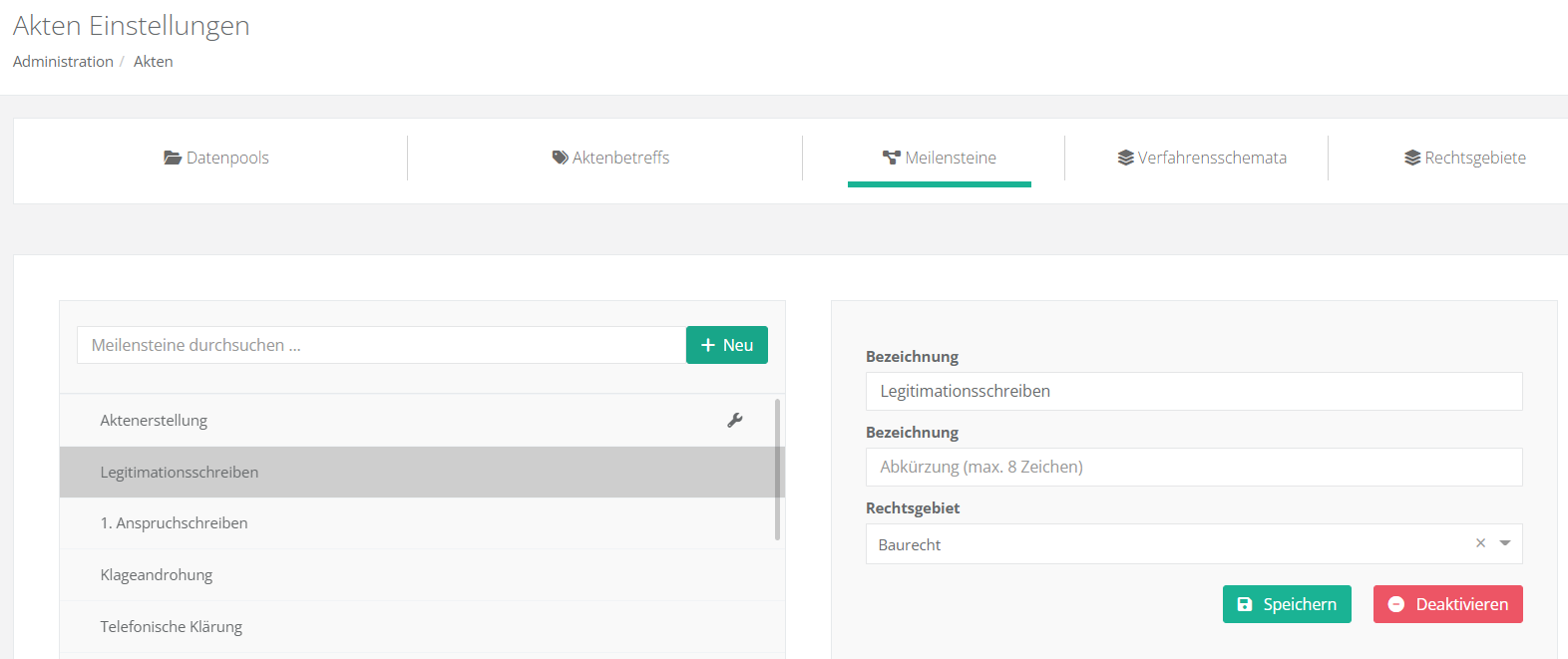Click the milestone list scrollbar
Screen dimensions: 1568x659
(x=777, y=470)
